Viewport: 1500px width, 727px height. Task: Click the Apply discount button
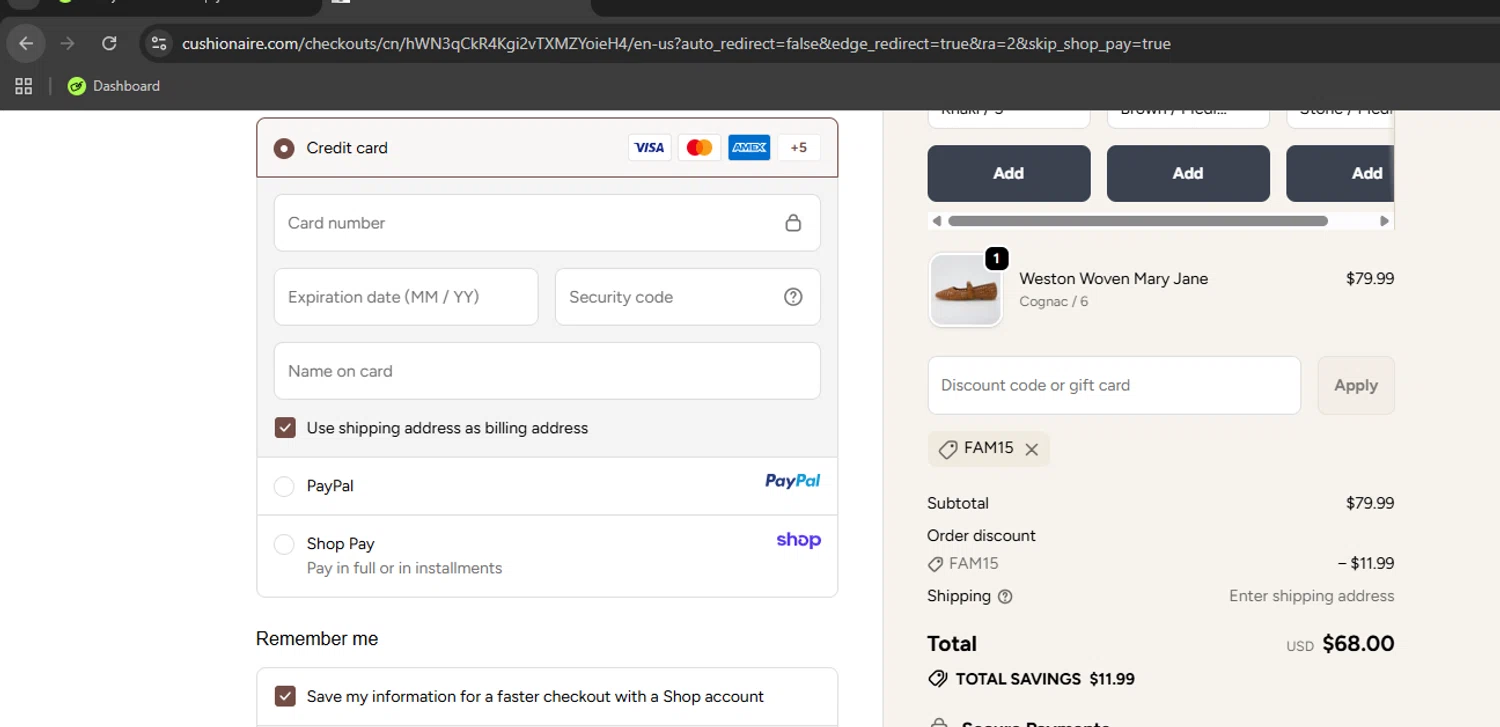[x=1356, y=385]
